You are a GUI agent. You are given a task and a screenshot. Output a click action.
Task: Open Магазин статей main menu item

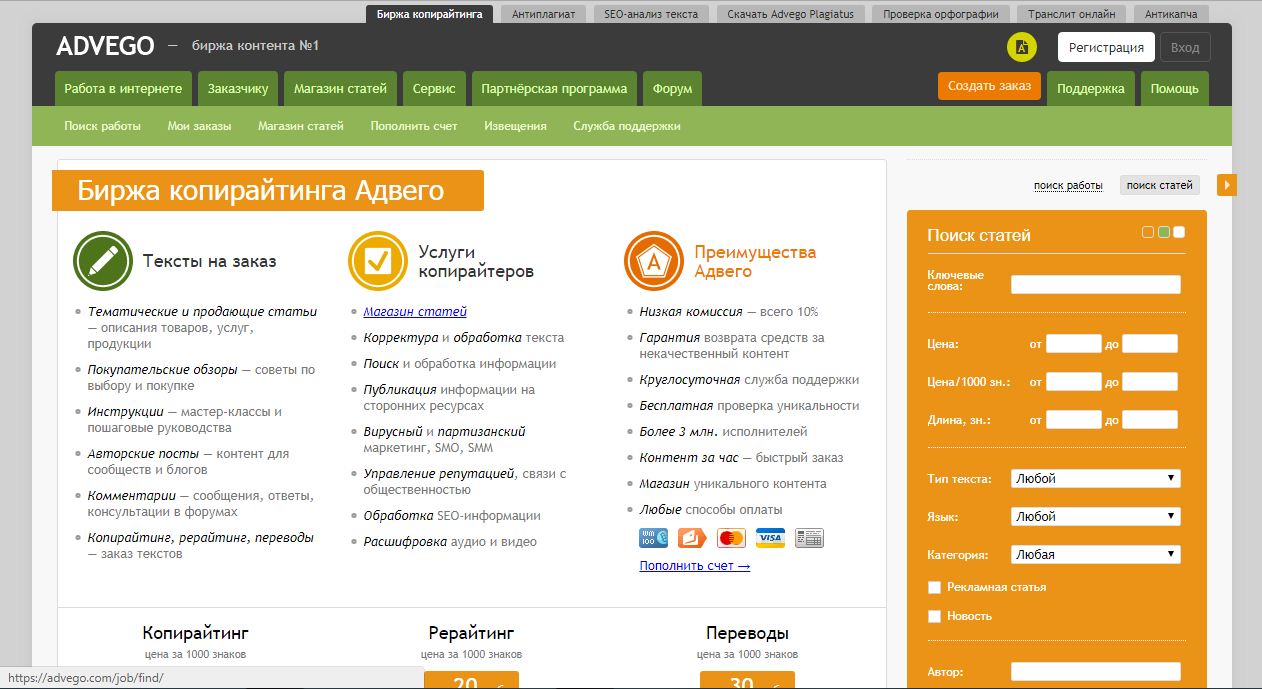(340, 88)
